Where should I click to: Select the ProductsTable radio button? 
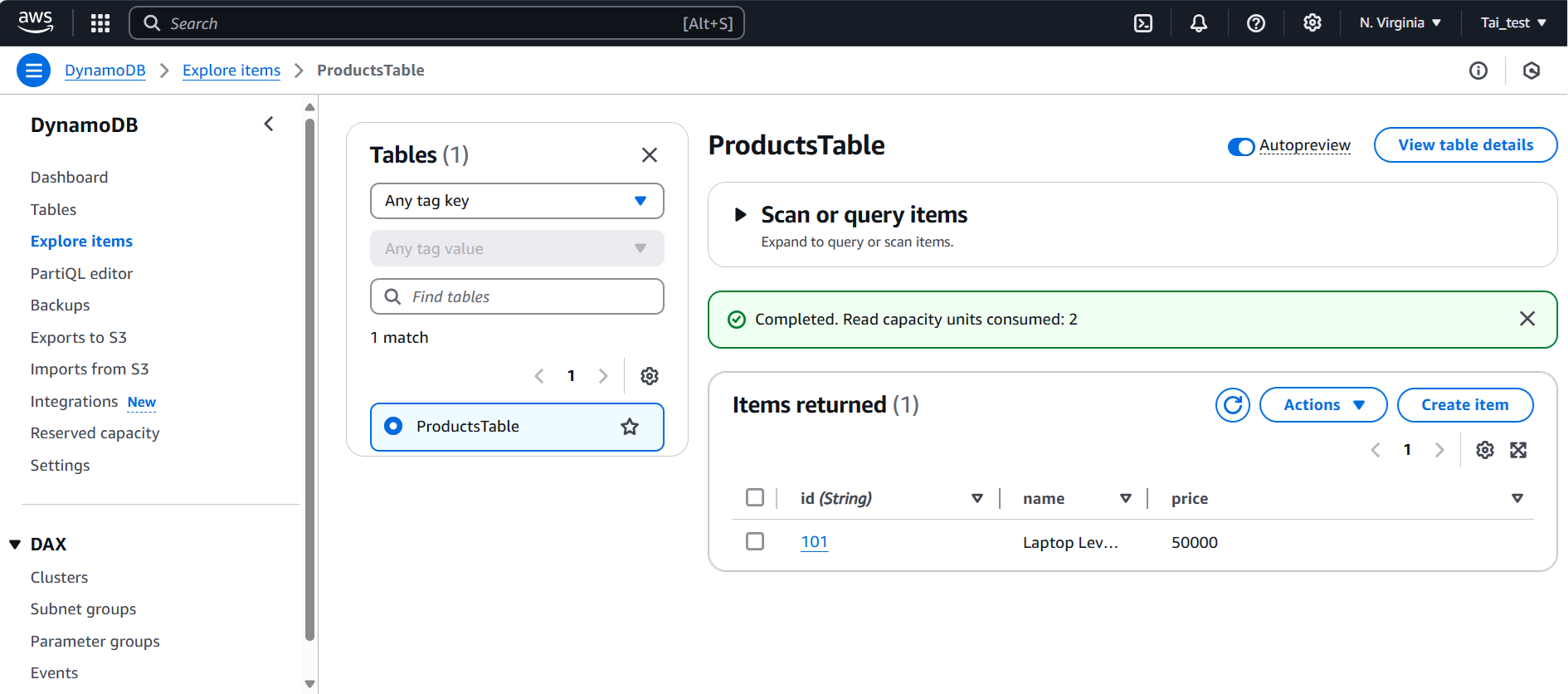pyautogui.click(x=394, y=426)
